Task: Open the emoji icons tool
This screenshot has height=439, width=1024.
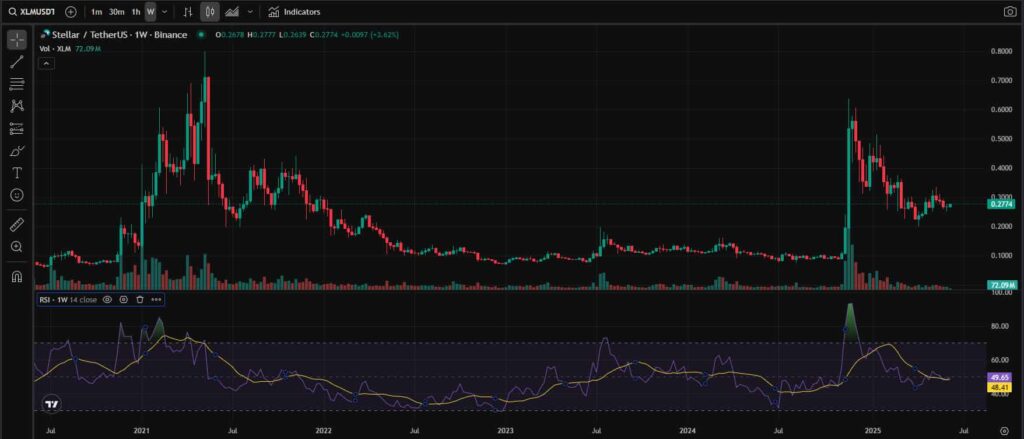Action: [x=17, y=195]
